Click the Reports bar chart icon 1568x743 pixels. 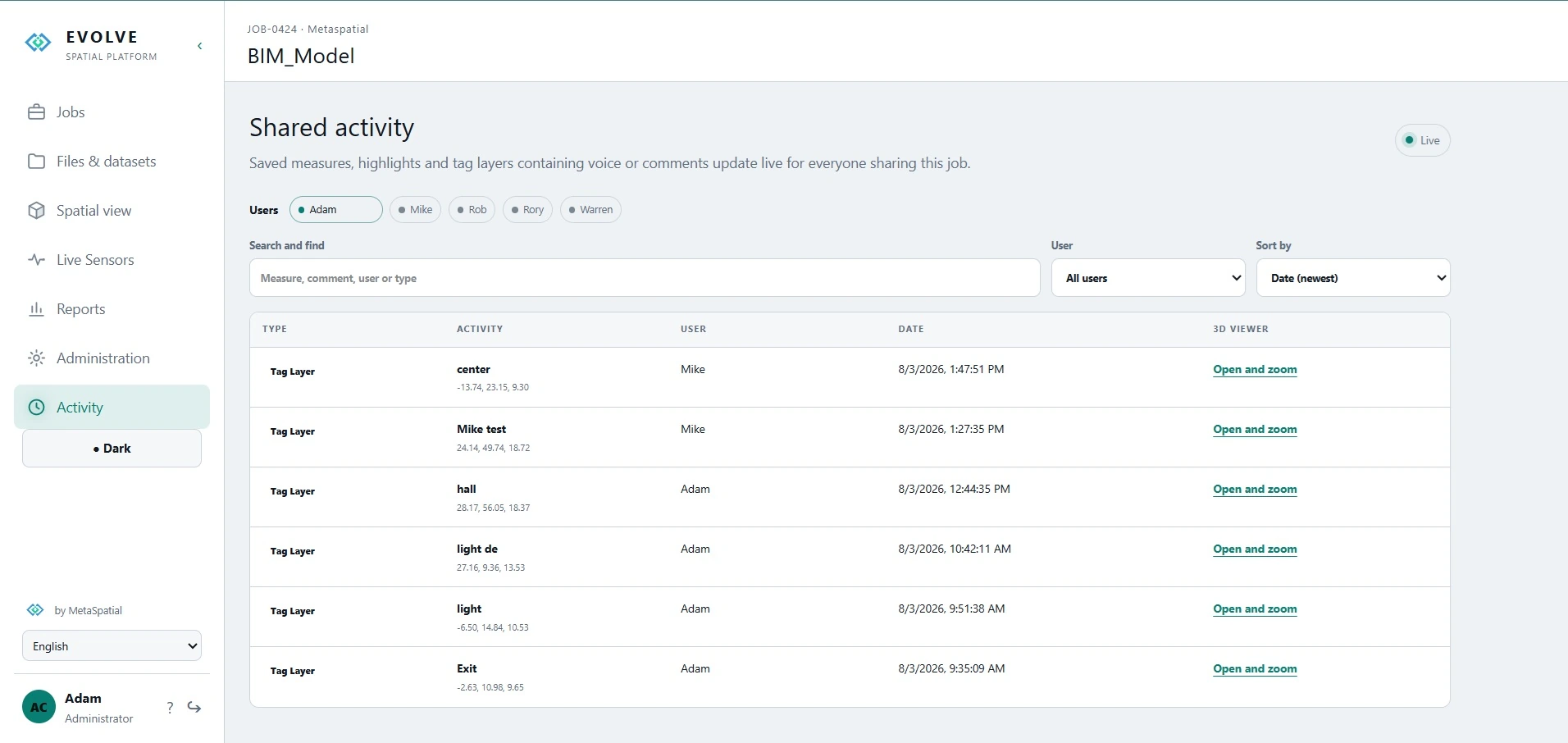click(x=36, y=309)
